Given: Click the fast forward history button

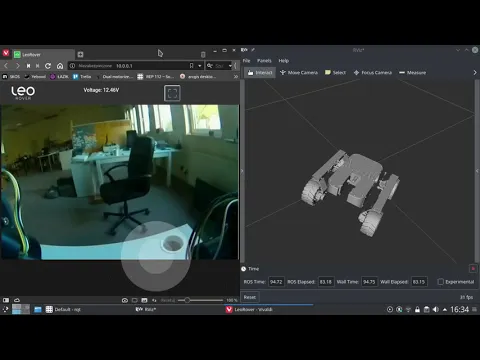Looking at the screenshot, I should [38, 66].
